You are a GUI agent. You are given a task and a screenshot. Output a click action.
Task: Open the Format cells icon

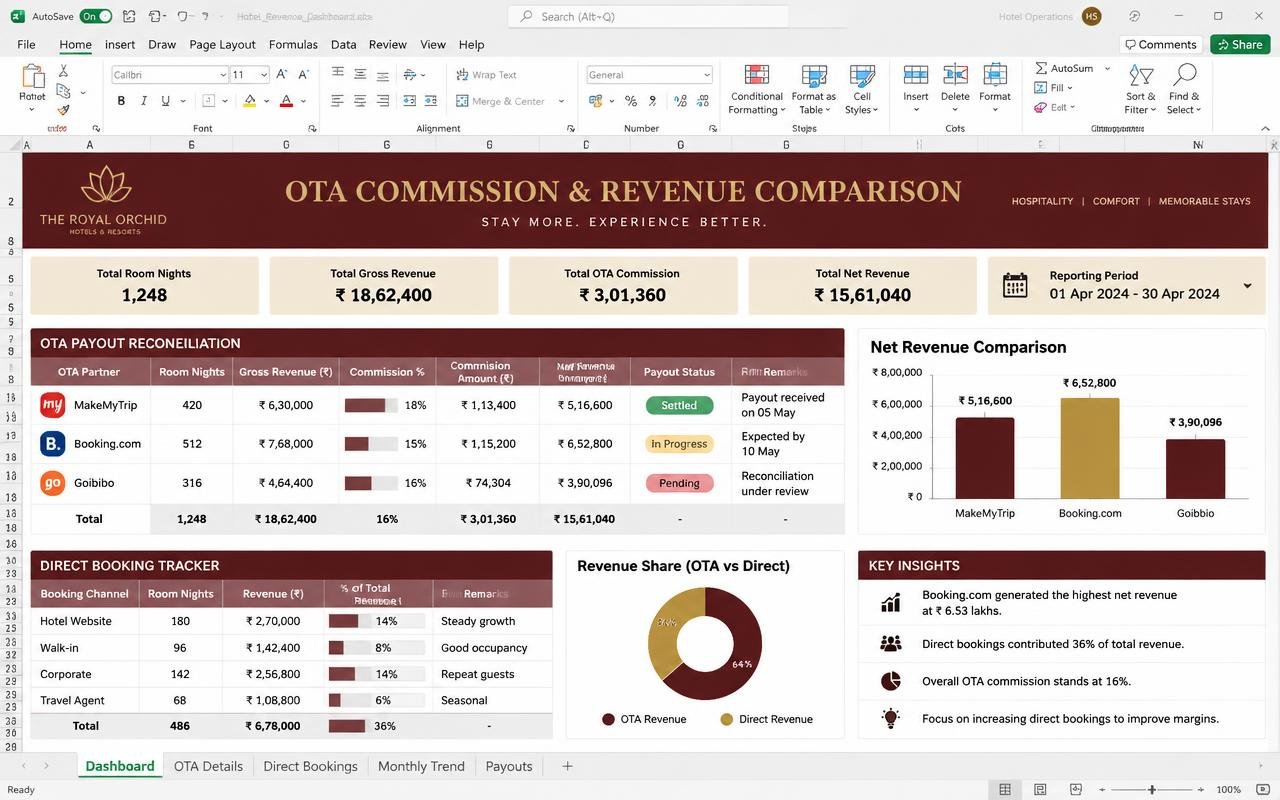click(995, 76)
